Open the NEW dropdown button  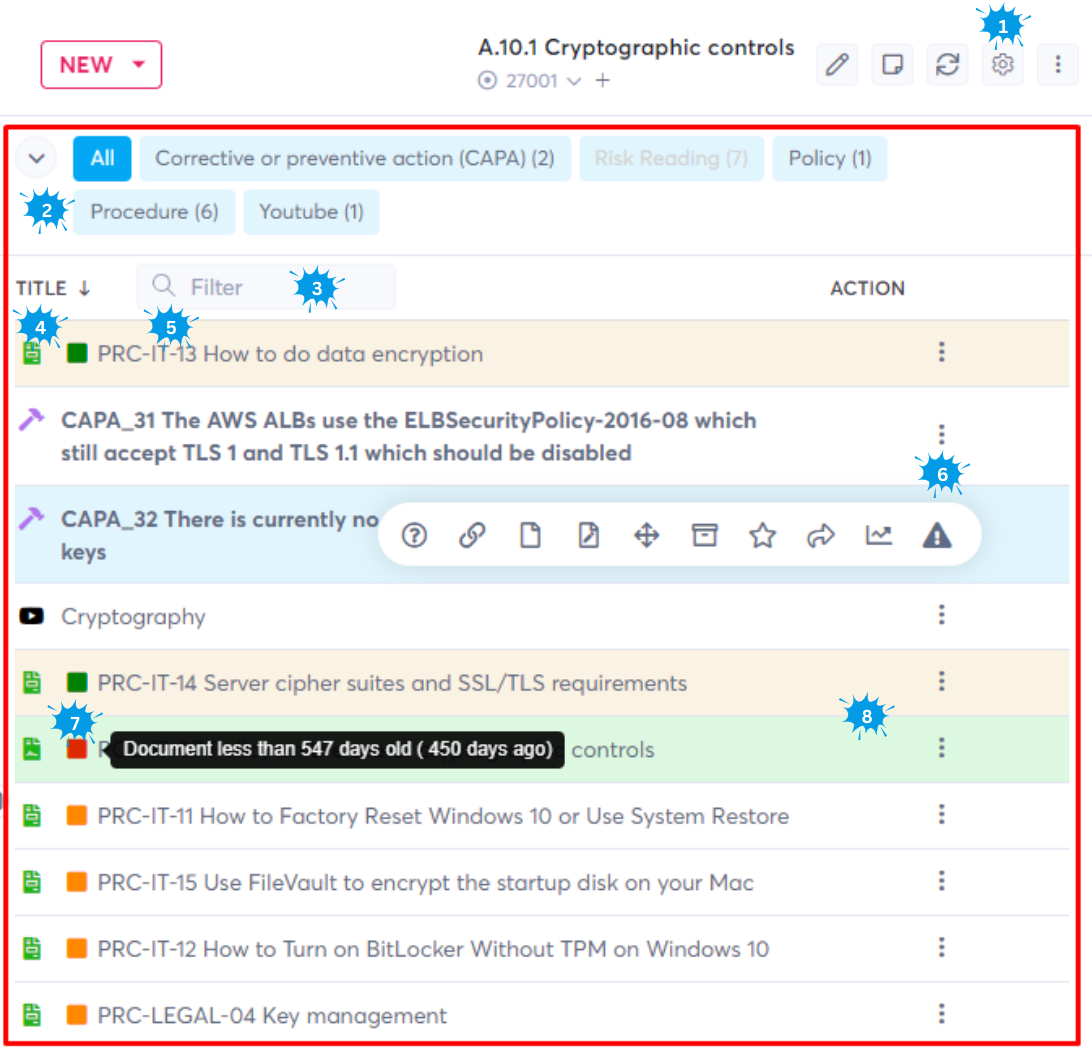[101, 65]
